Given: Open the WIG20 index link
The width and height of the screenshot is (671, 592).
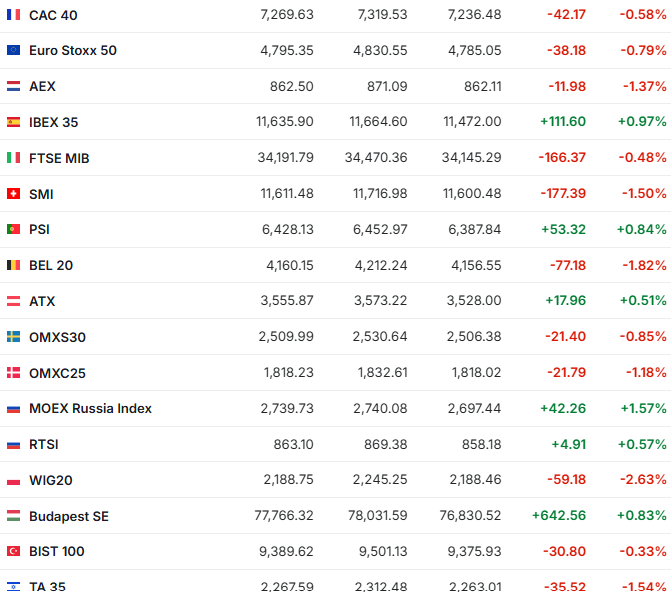Looking at the screenshot, I should (50, 480).
